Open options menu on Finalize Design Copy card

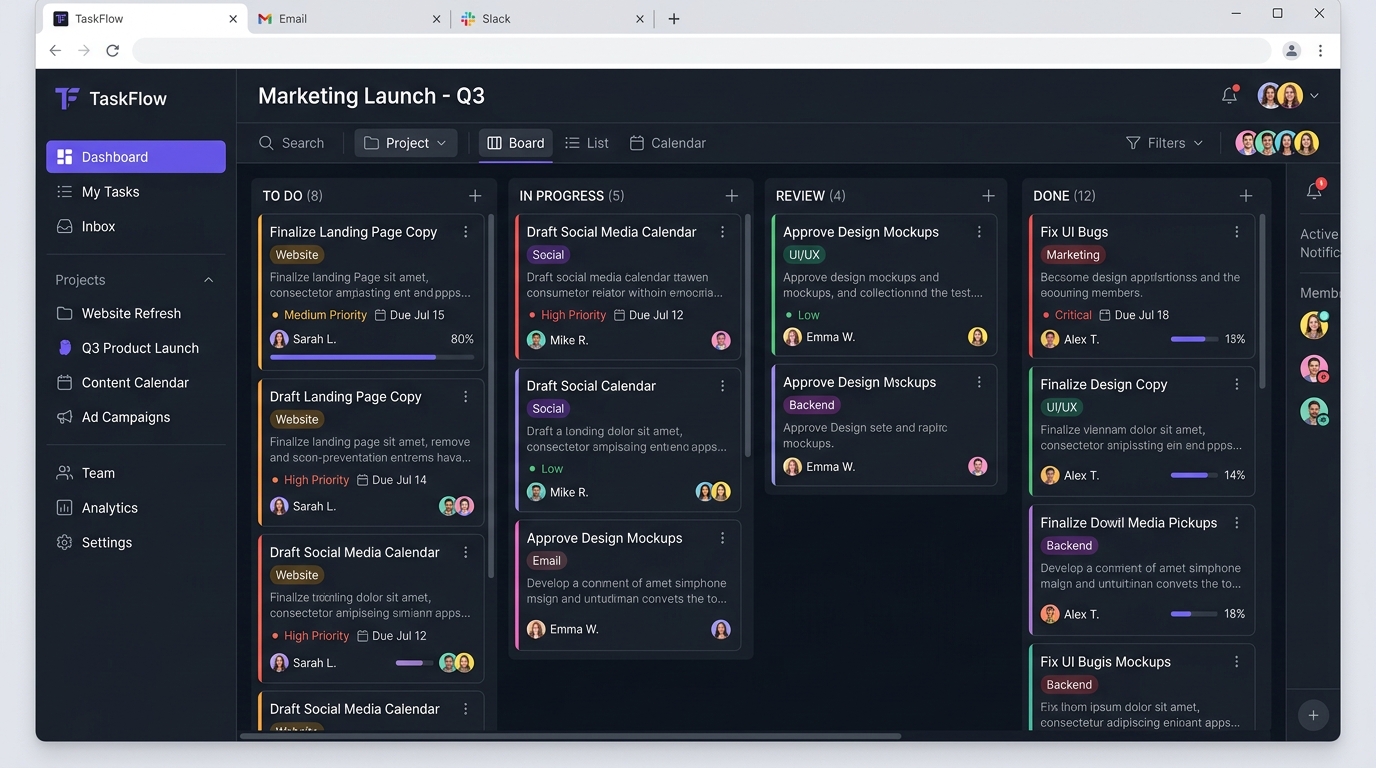(1237, 385)
